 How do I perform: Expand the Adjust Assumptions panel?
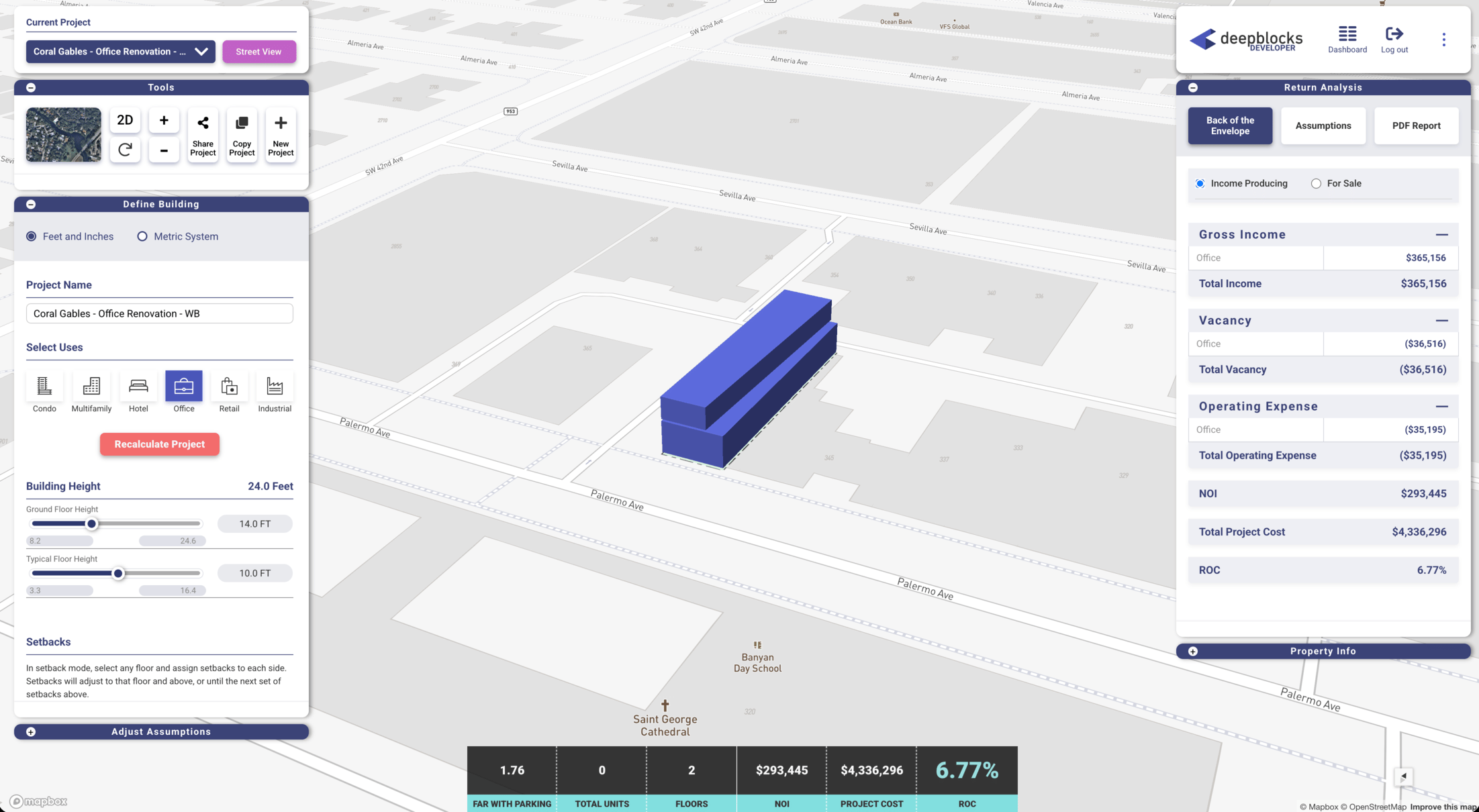pos(31,731)
